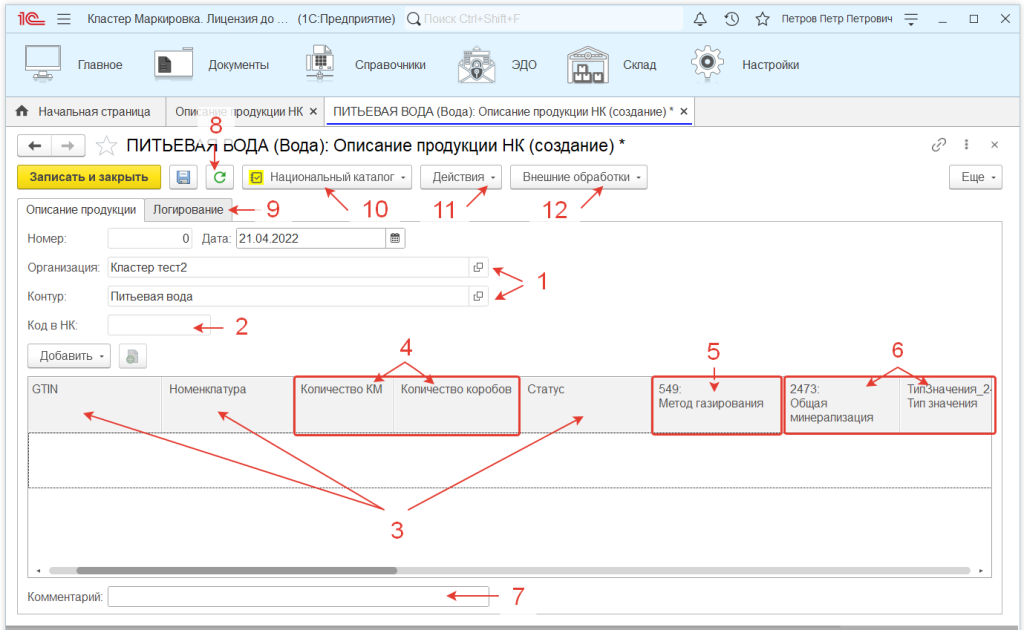This screenshot has width=1024, height=630.
Task: Expand the Национальный каталог dropdown
Action: pos(327,177)
